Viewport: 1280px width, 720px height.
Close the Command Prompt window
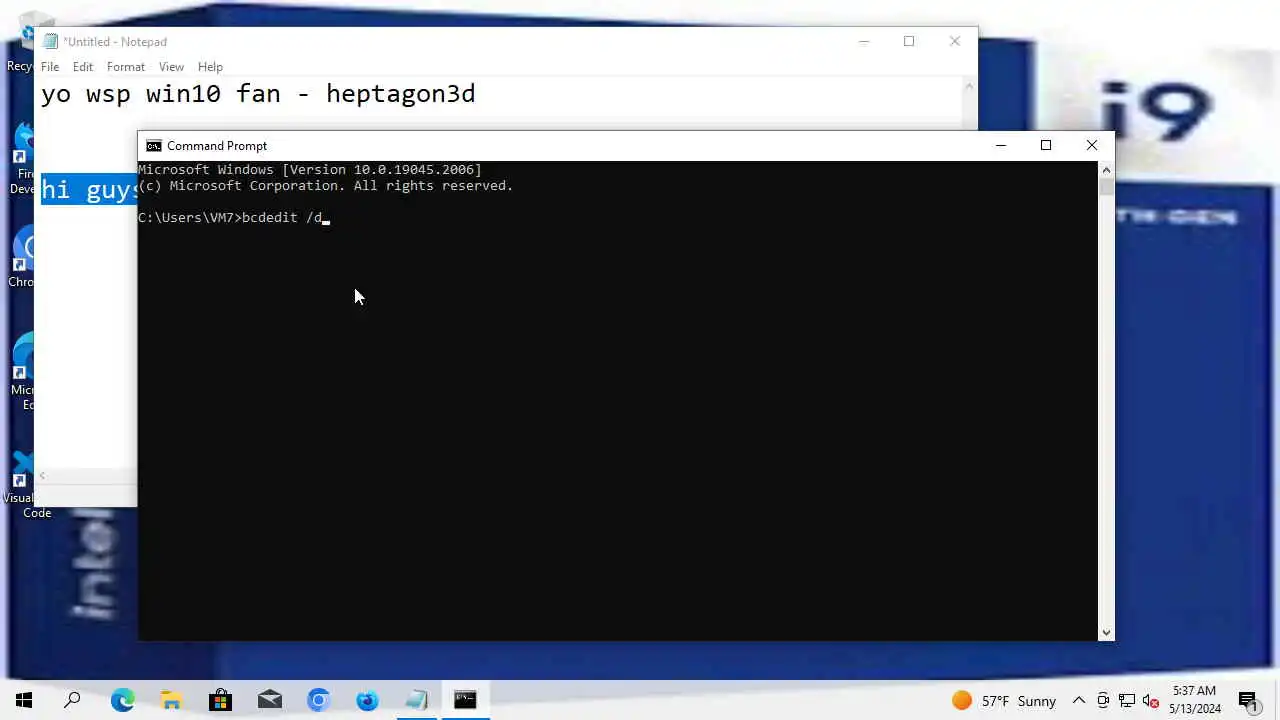coord(1092,146)
